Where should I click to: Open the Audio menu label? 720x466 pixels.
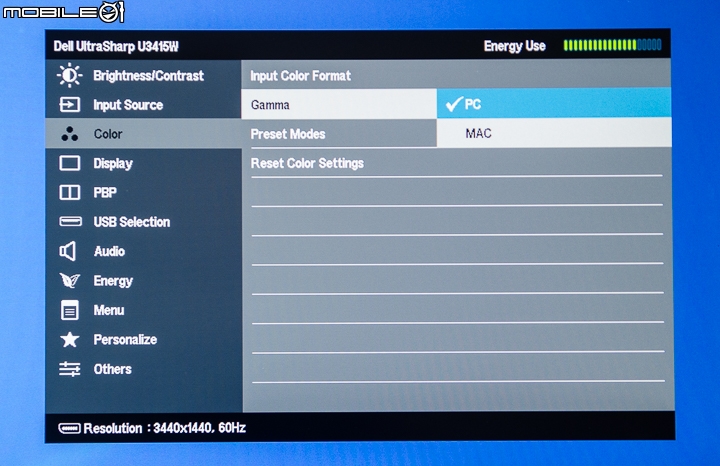click(x=109, y=251)
